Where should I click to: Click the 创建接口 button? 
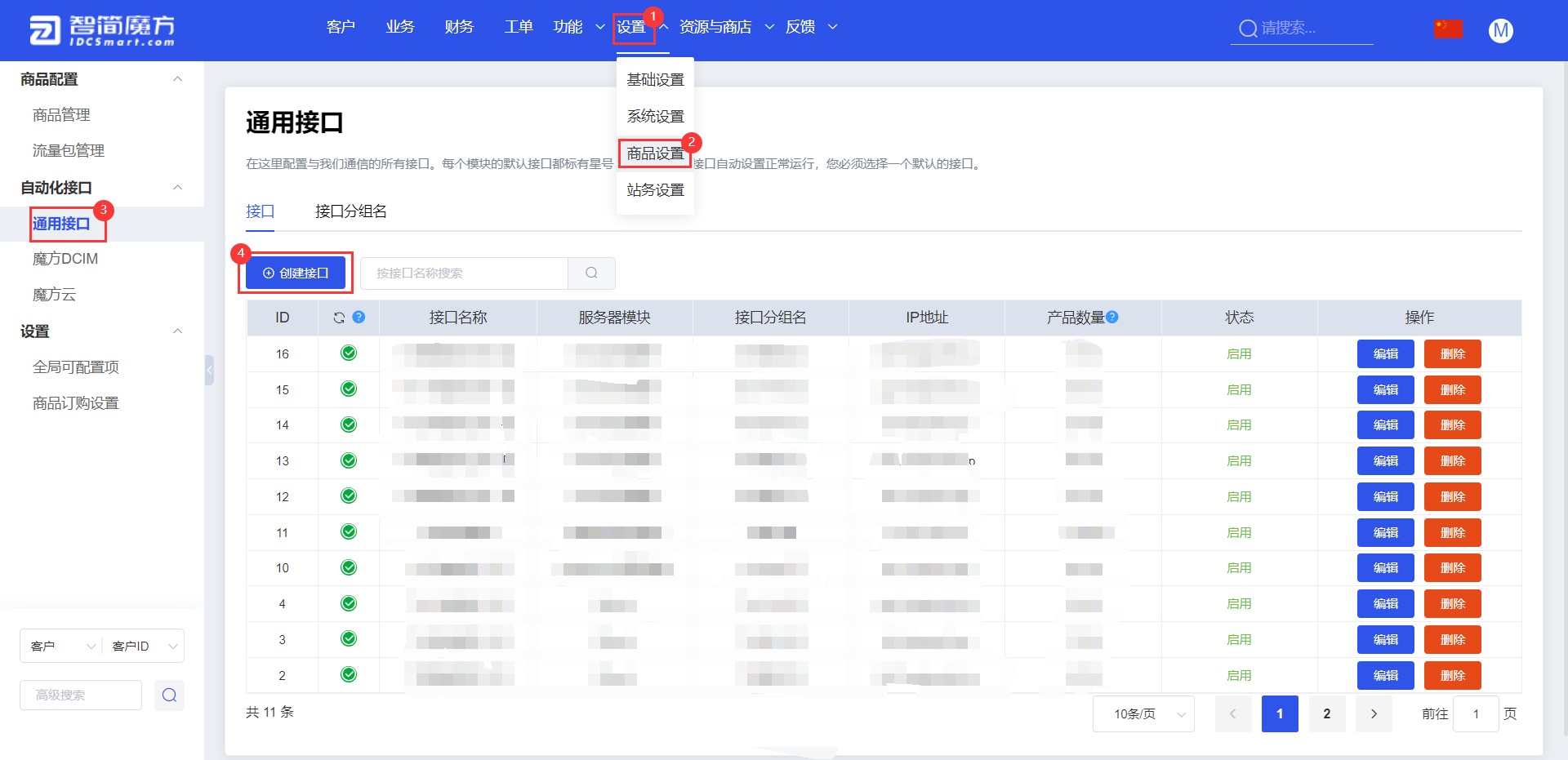pos(296,273)
